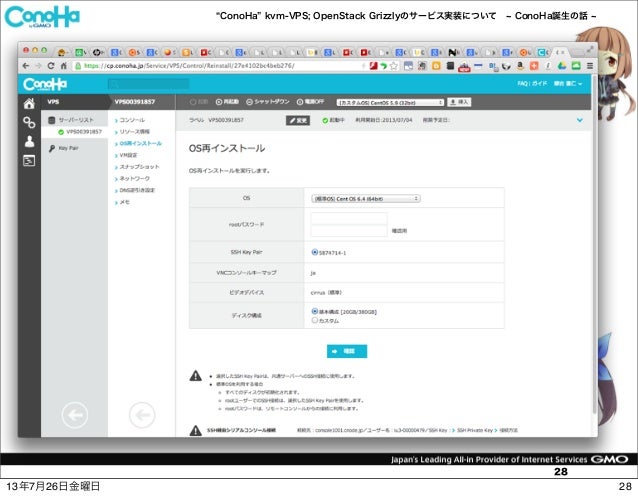Screen dimensions: 638x497
Task: Select サーバーリスト server list in the sidebar
Action: click(74, 120)
